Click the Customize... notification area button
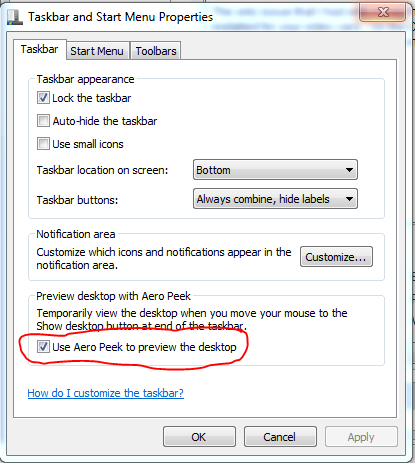Screen dimensions: 415x463 tap(336, 257)
